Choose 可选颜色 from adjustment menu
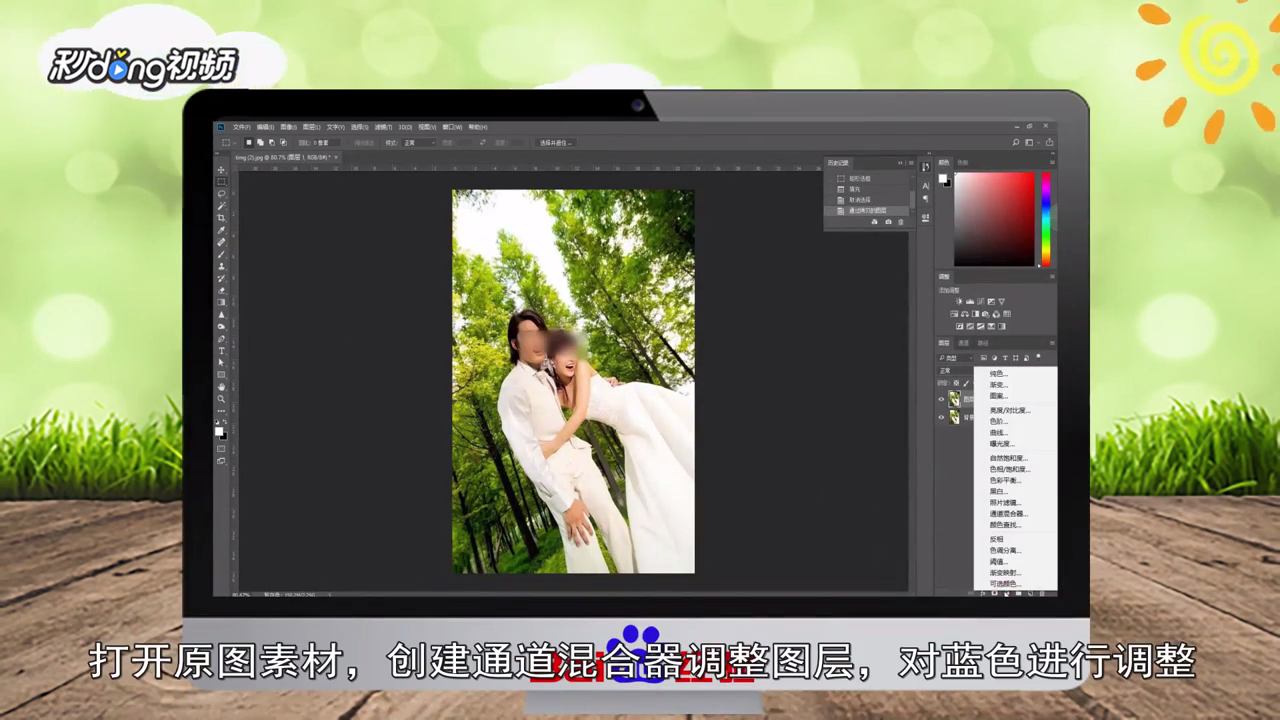Image resolution: width=1280 pixels, height=720 pixels. pyautogui.click(x=1004, y=584)
